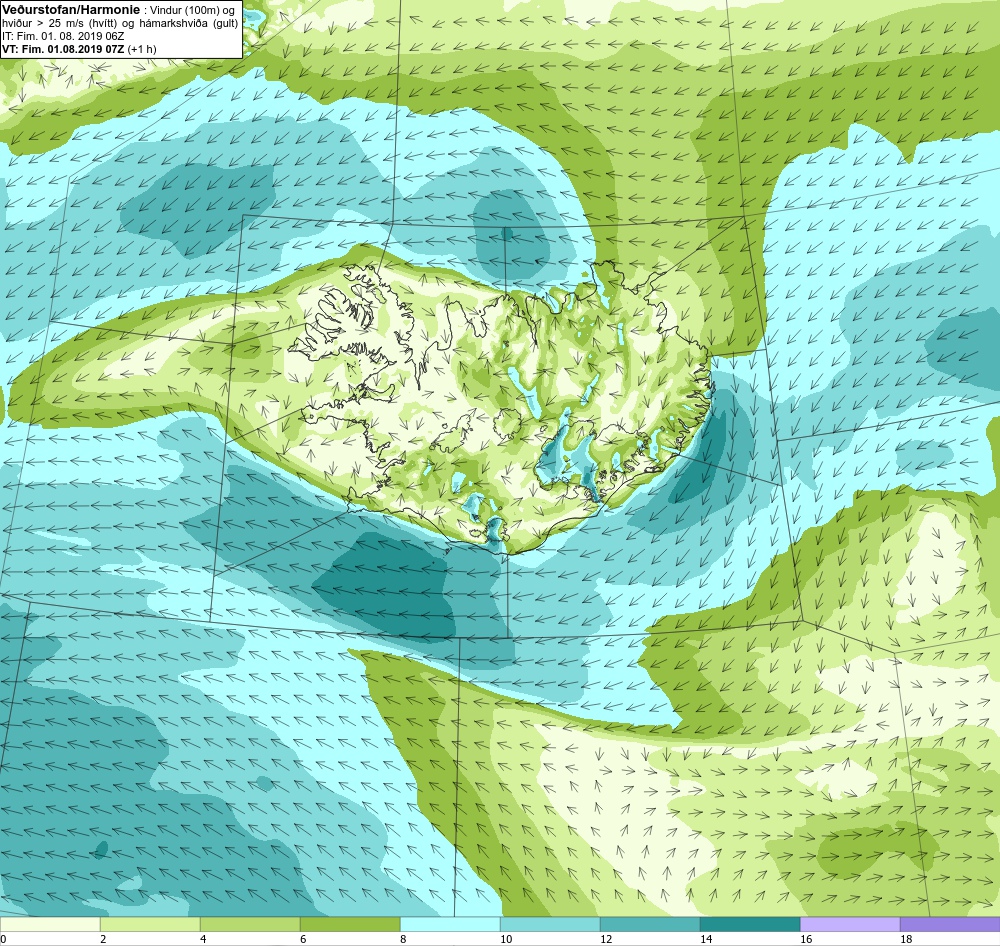Click the olive green 6–8 m/s legend swatch

click(x=350, y=924)
